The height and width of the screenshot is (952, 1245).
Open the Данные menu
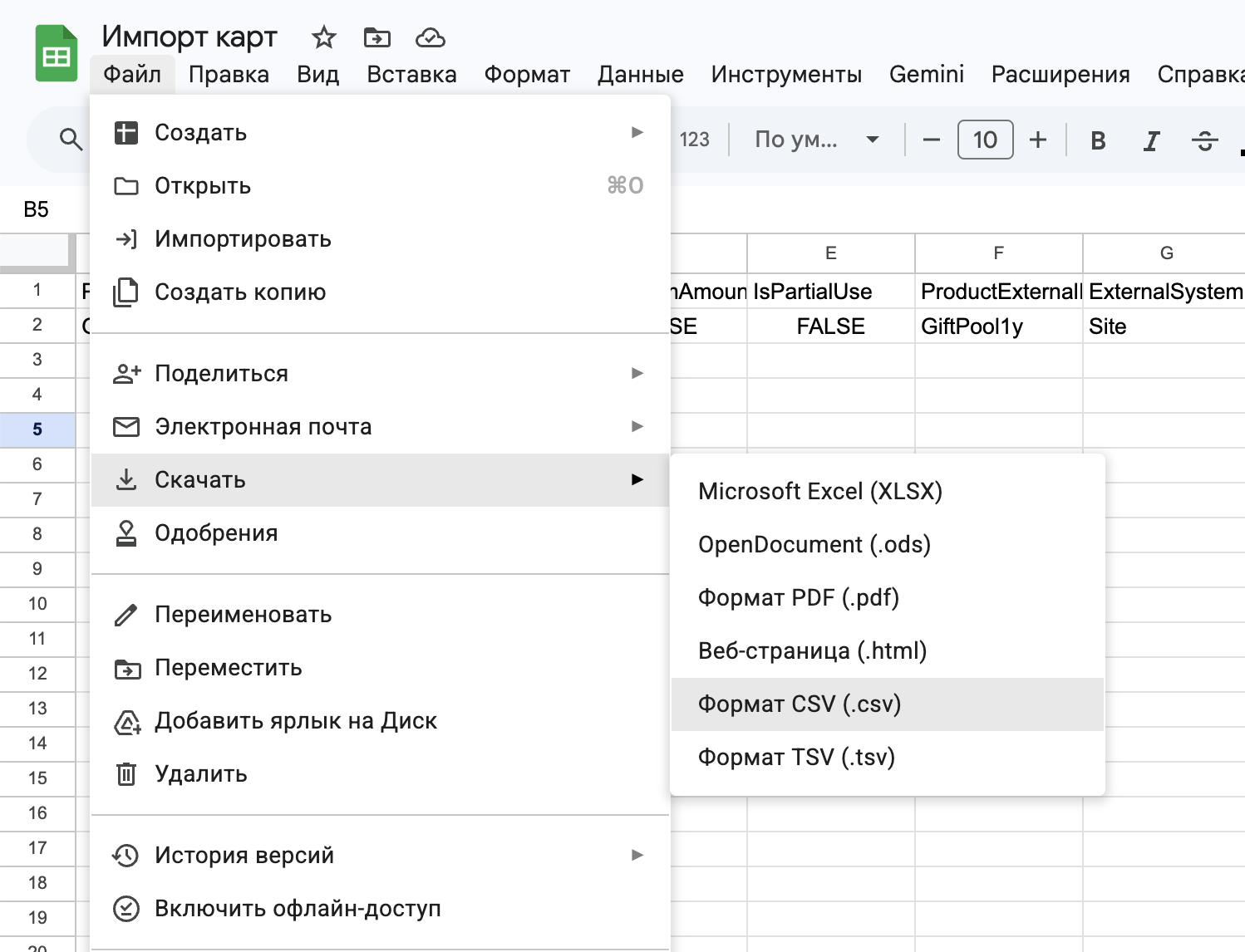640,74
